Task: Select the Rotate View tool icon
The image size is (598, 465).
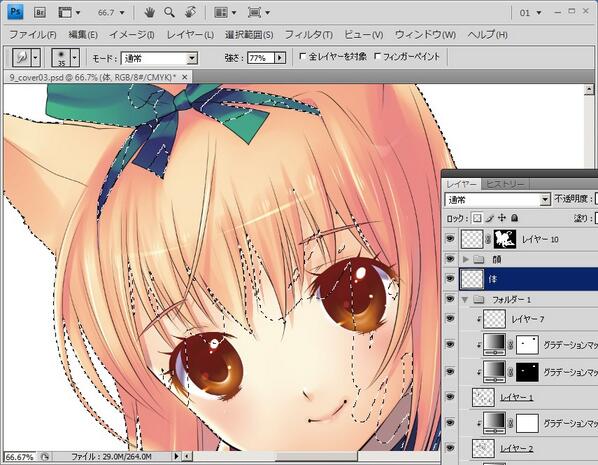Action: (190, 13)
